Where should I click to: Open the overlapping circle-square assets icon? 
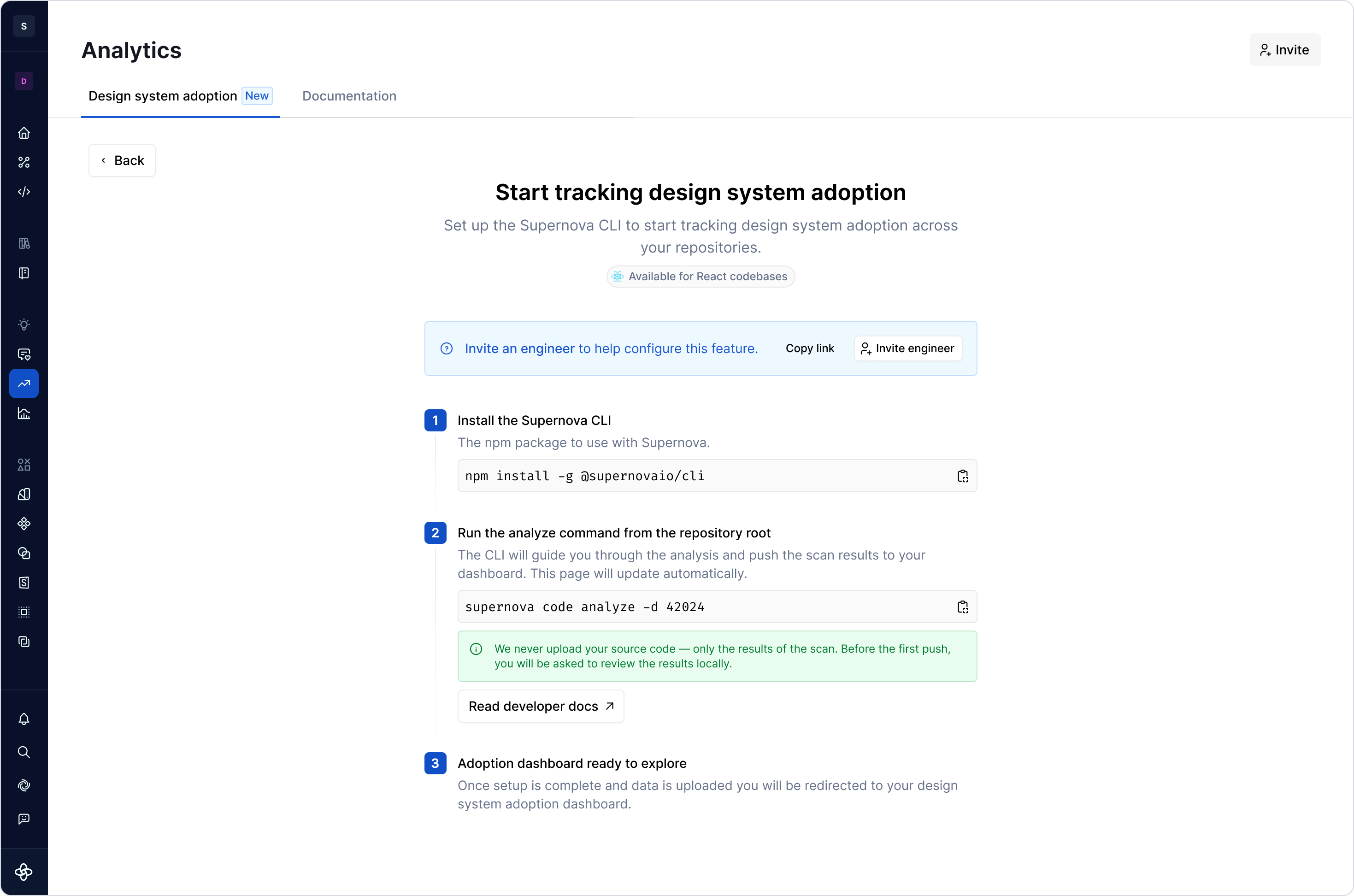tap(24, 553)
